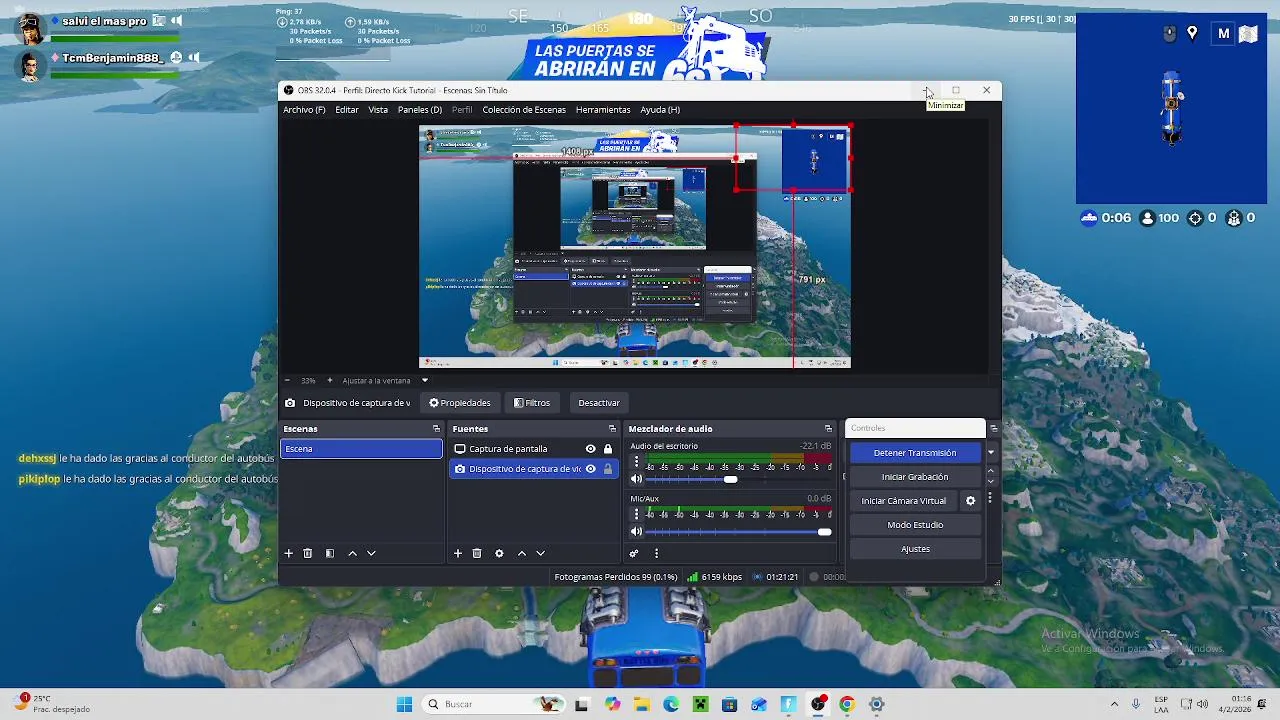This screenshot has width=1280, height=720.
Task: Mute Audio del escritorio speaker icon
Action: 636,480
